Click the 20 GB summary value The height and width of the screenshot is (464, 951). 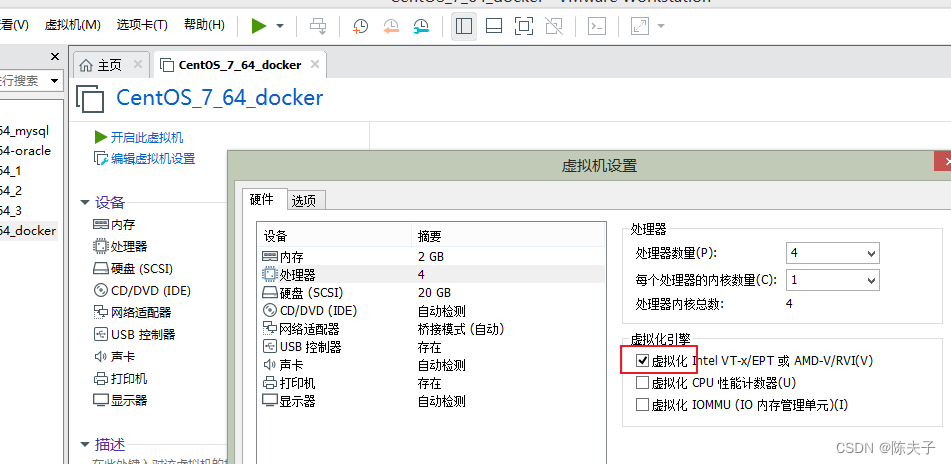[x=434, y=293]
